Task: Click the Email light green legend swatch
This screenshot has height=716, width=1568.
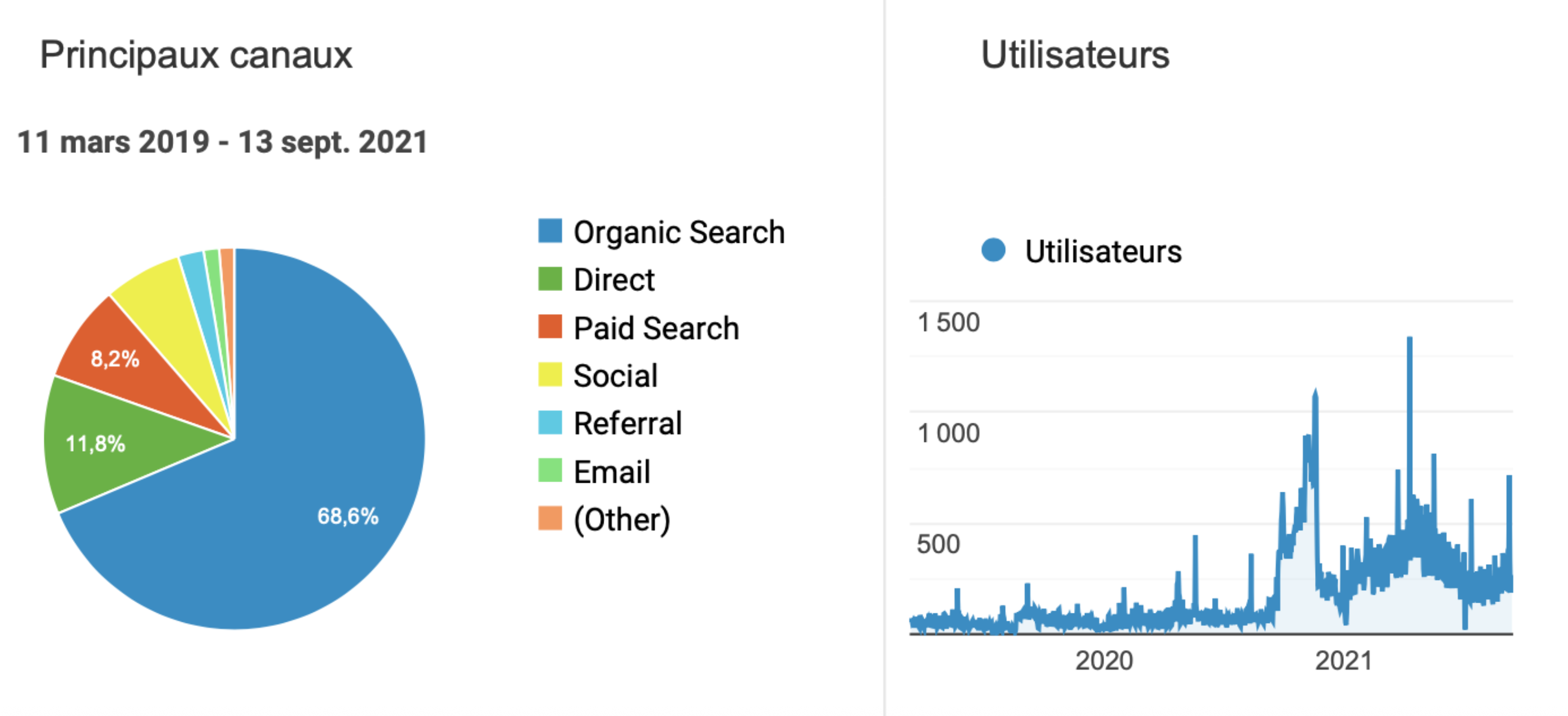Action: click(x=550, y=471)
